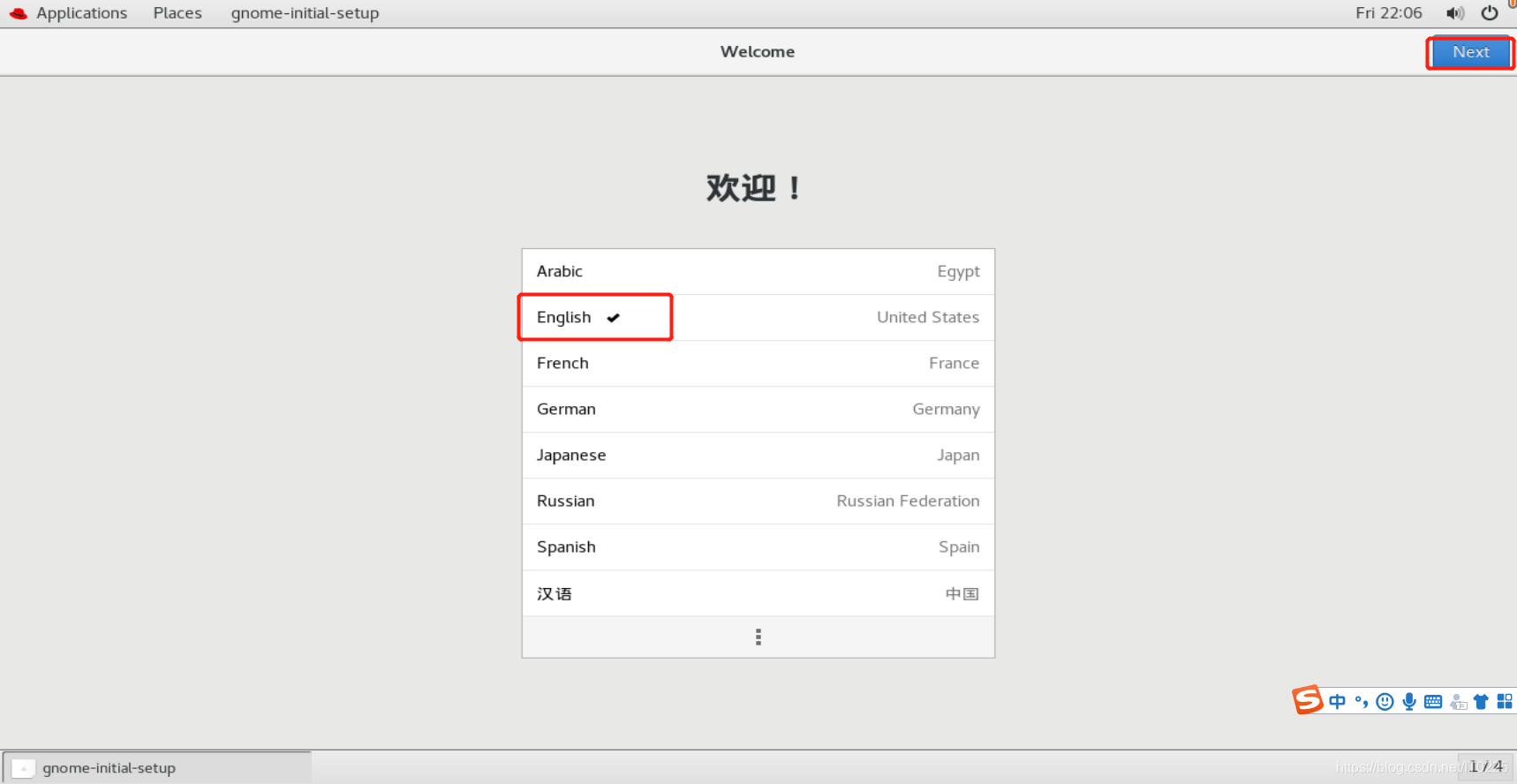This screenshot has width=1517, height=784.
Task: Open the Places menu
Action: pyautogui.click(x=177, y=13)
